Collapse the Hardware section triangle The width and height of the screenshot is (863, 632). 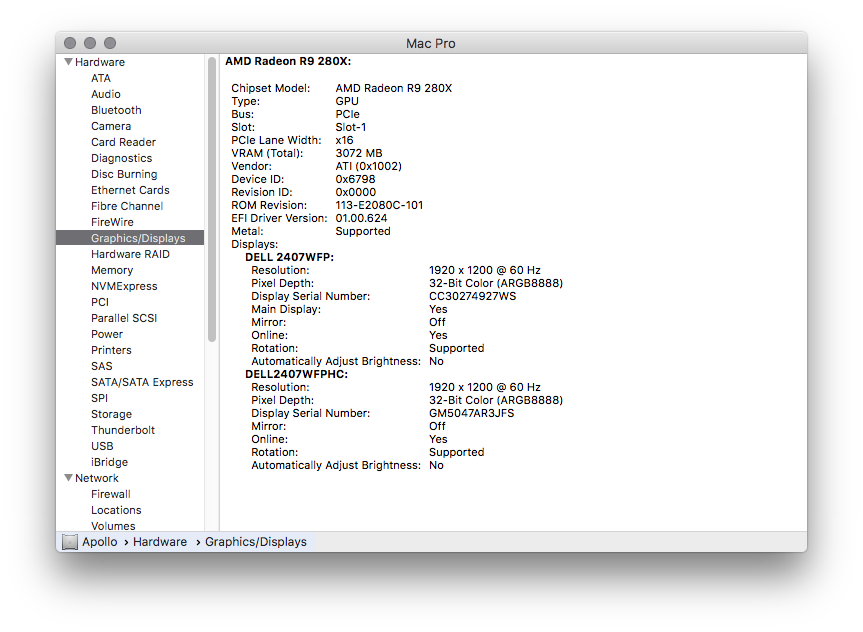pyautogui.click(x=69, y=62)
